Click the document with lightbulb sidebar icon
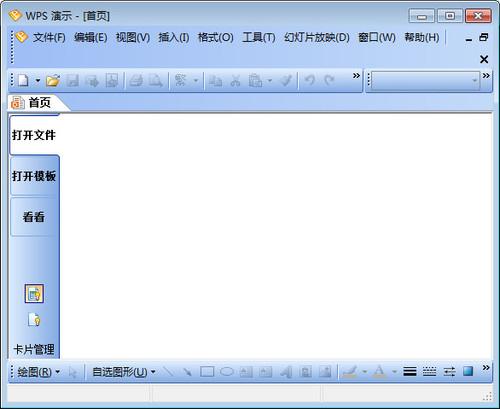Image resolution: width=500 pixels, height=409 pixels. (34, 319)
